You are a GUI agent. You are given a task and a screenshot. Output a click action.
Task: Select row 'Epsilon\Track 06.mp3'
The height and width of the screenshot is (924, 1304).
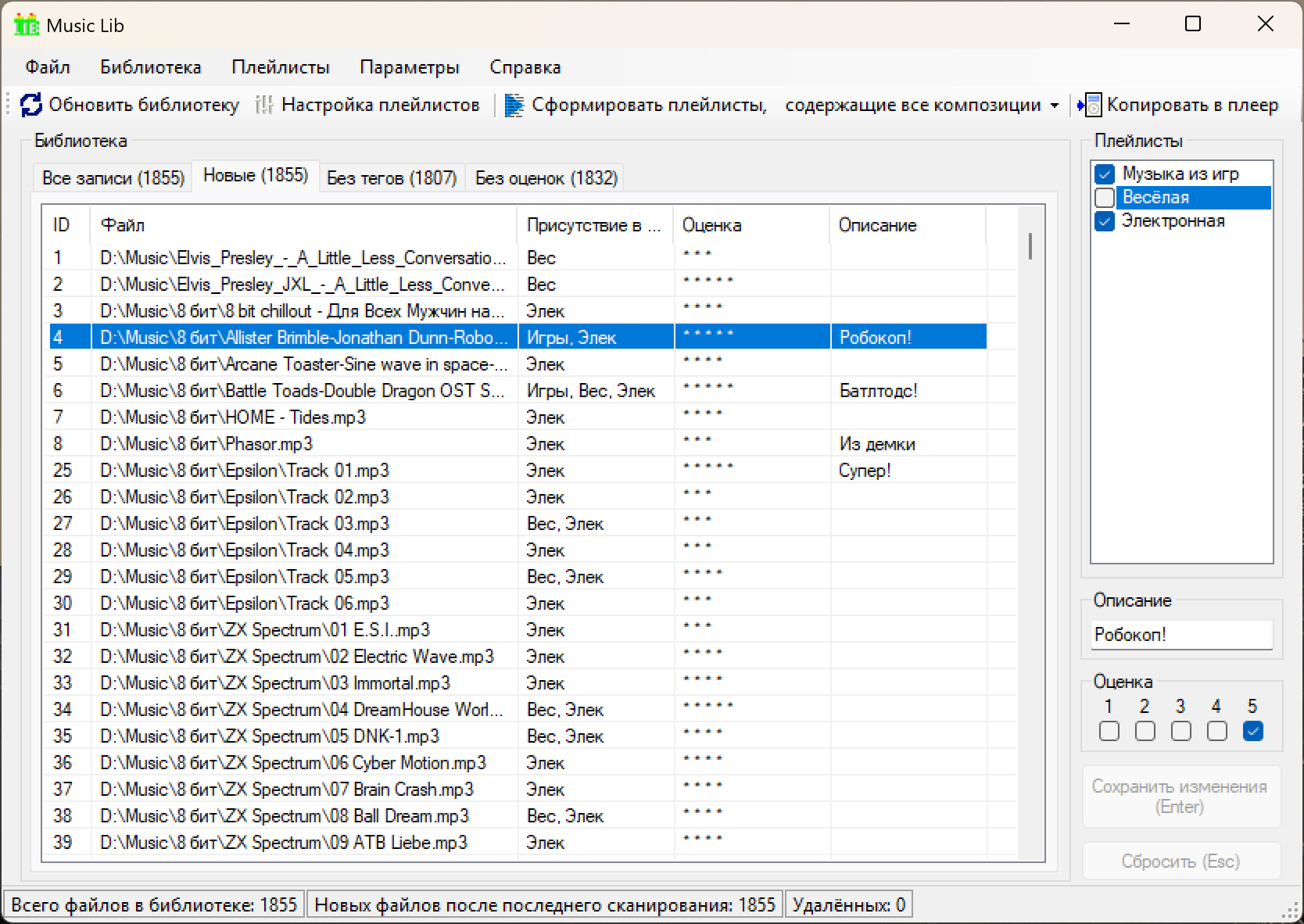coord(518,603)
